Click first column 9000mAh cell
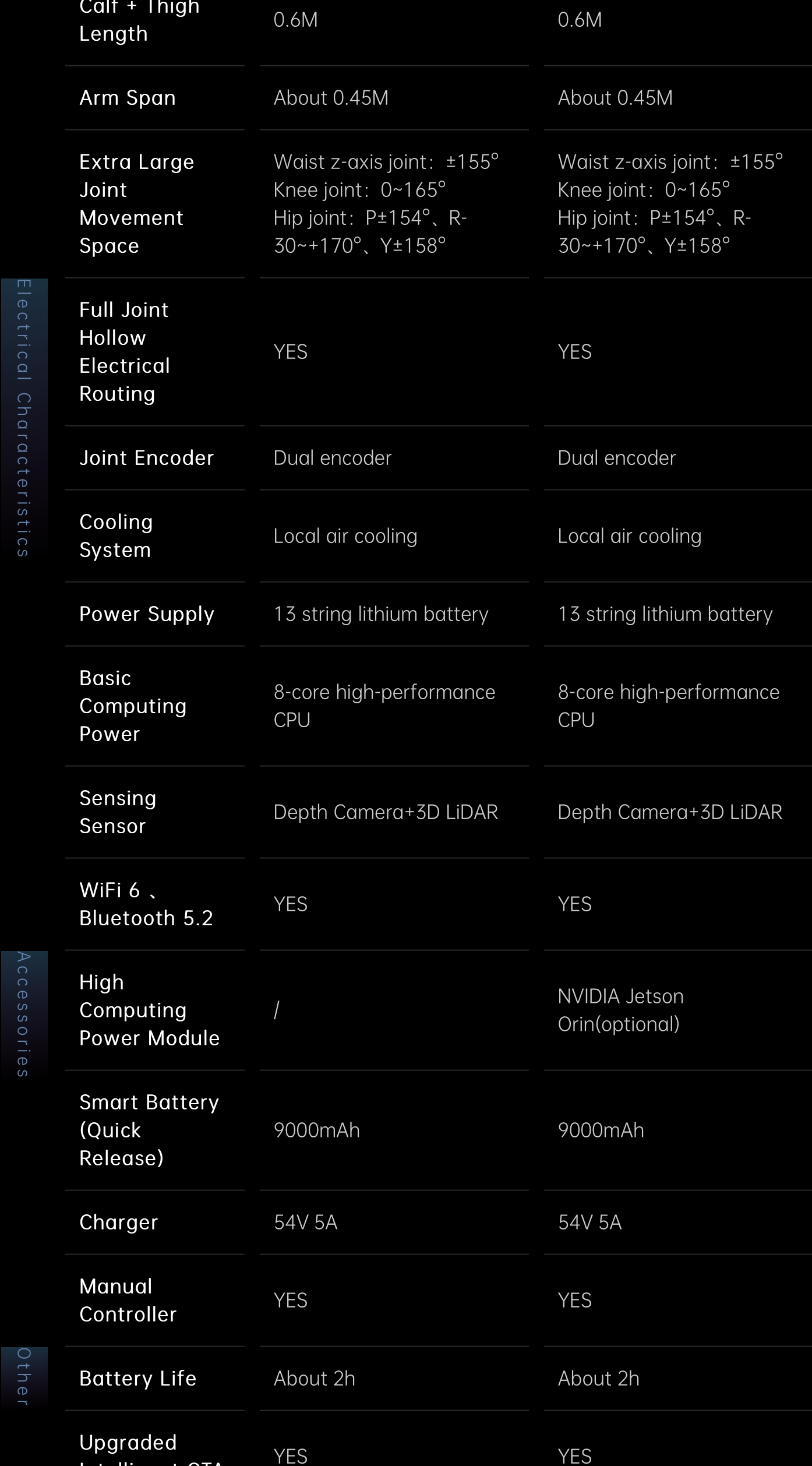Screen dimensions: 812x1466 coord(317,1130)
